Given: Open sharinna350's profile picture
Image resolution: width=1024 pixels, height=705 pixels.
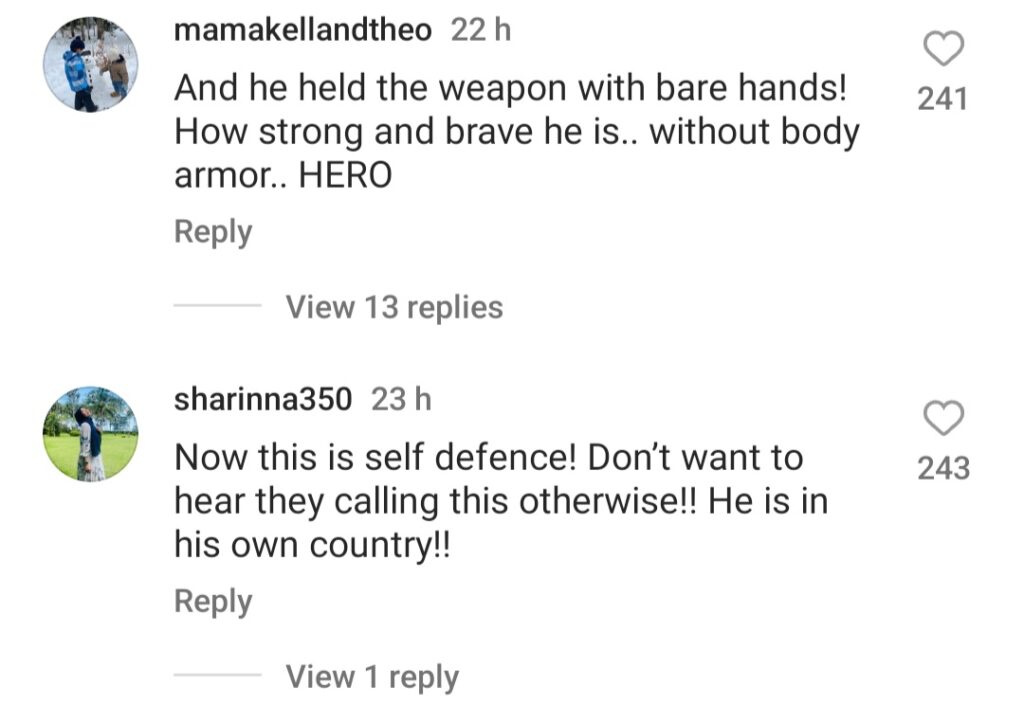Looking at the screenshot, I should coord(90,434).
